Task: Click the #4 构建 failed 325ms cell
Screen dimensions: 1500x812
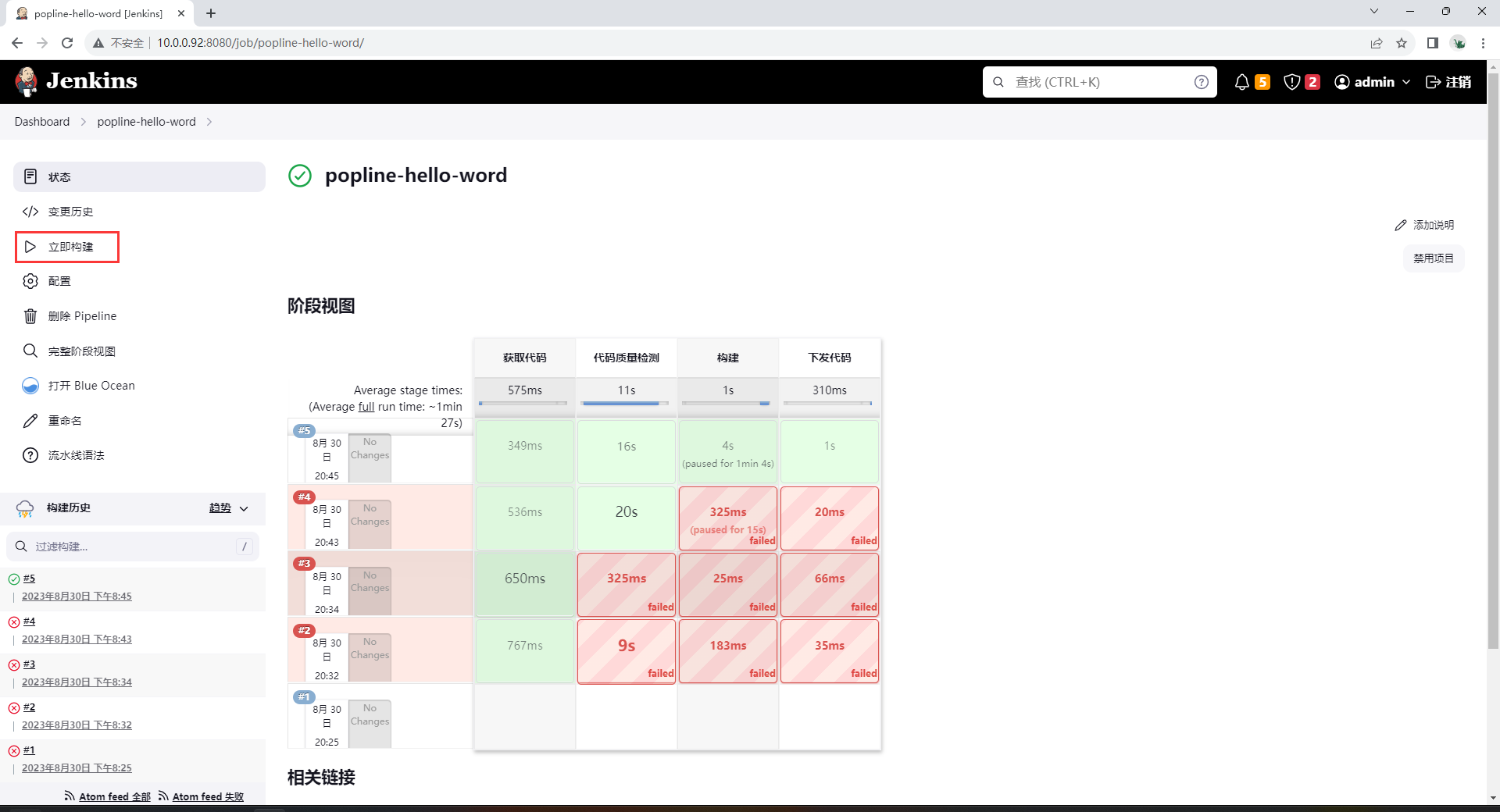Action: click(728, 518)
